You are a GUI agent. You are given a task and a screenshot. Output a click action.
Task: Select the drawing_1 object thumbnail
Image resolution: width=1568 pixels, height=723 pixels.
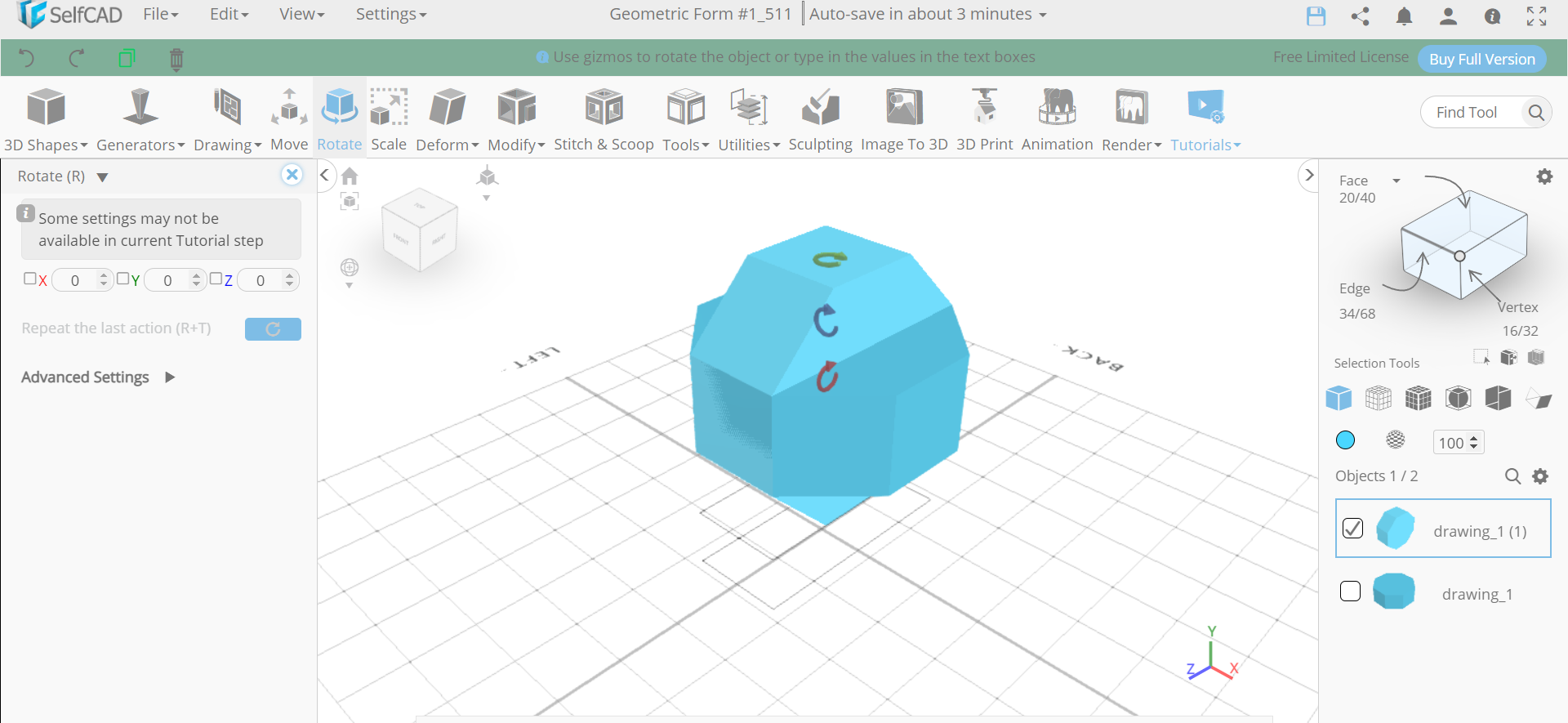[x=1393, y=591]
